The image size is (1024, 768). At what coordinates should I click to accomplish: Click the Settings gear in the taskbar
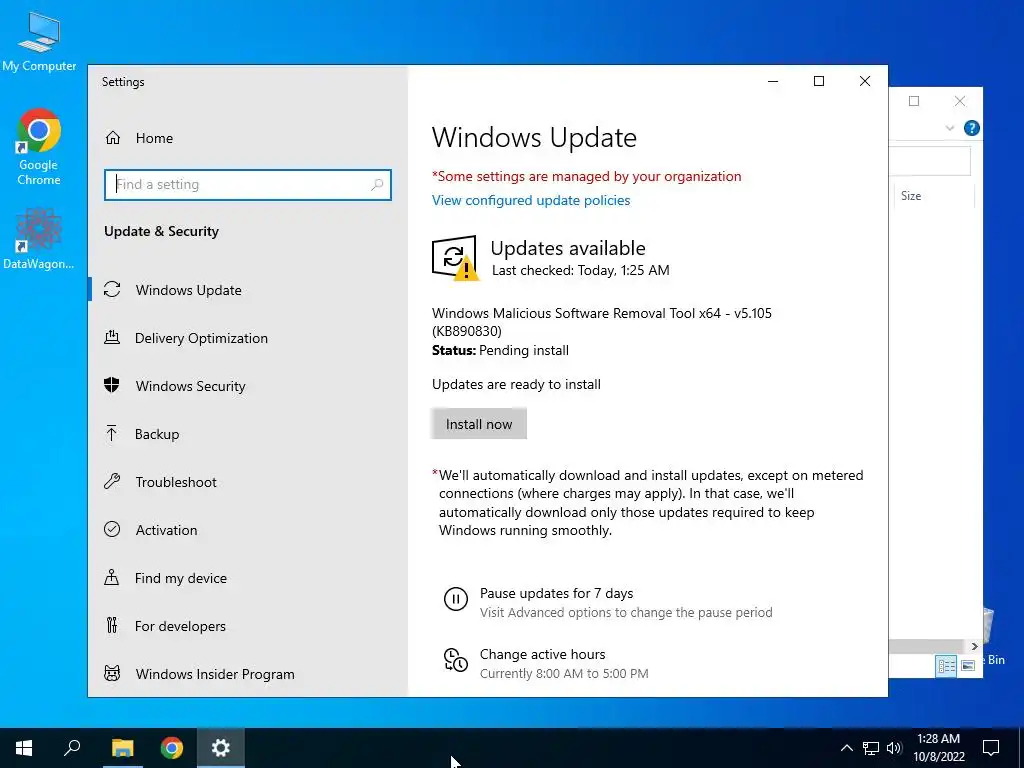(221, 748)
